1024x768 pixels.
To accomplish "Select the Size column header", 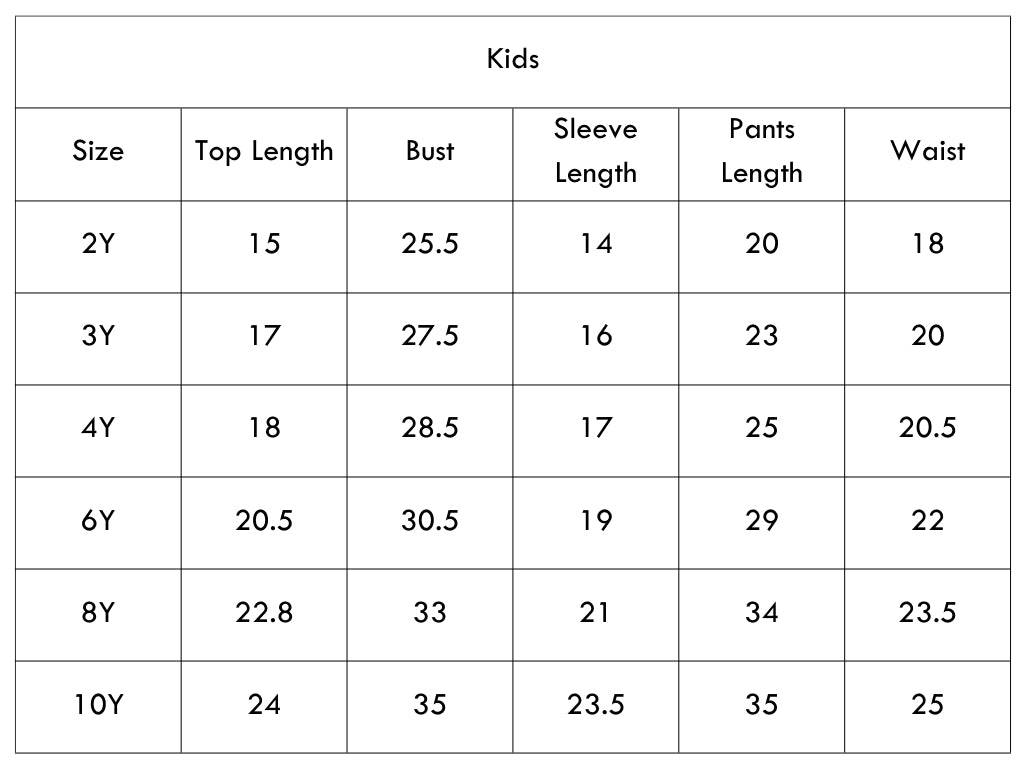I will (x=98, y=151).
